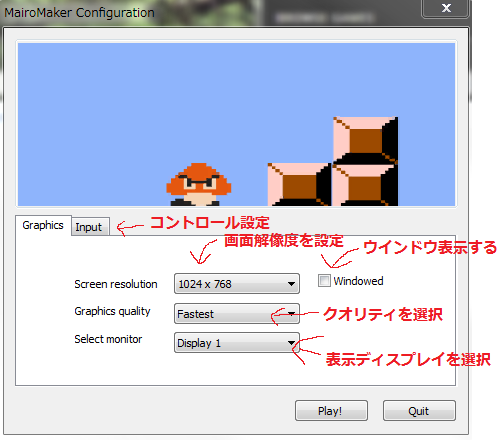This screenshot has height=440, width=504.
Task: Open the Screen resolution dropdown
Action: tap(237, 284)
